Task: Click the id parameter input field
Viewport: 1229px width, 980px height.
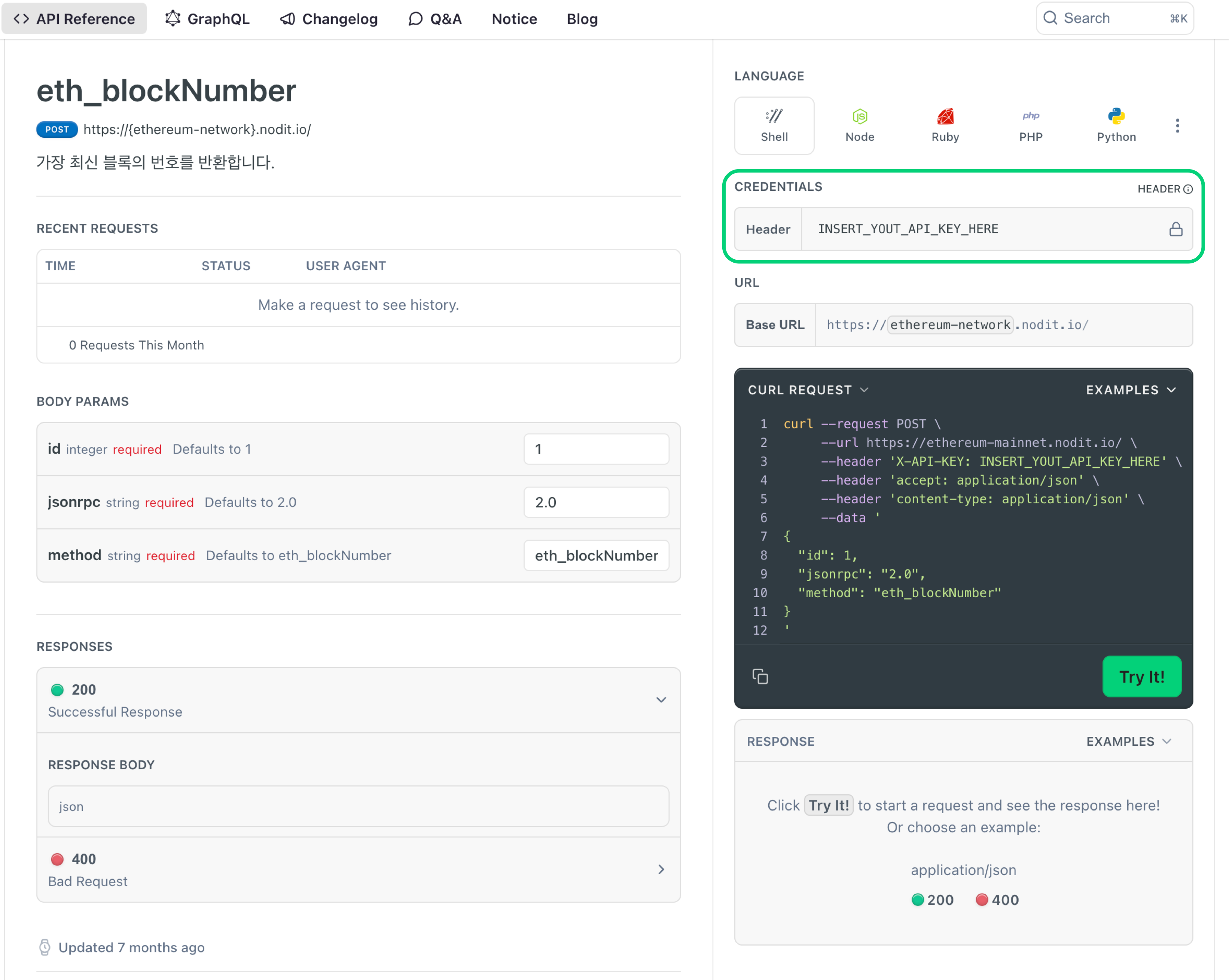Action: [596, 449]
